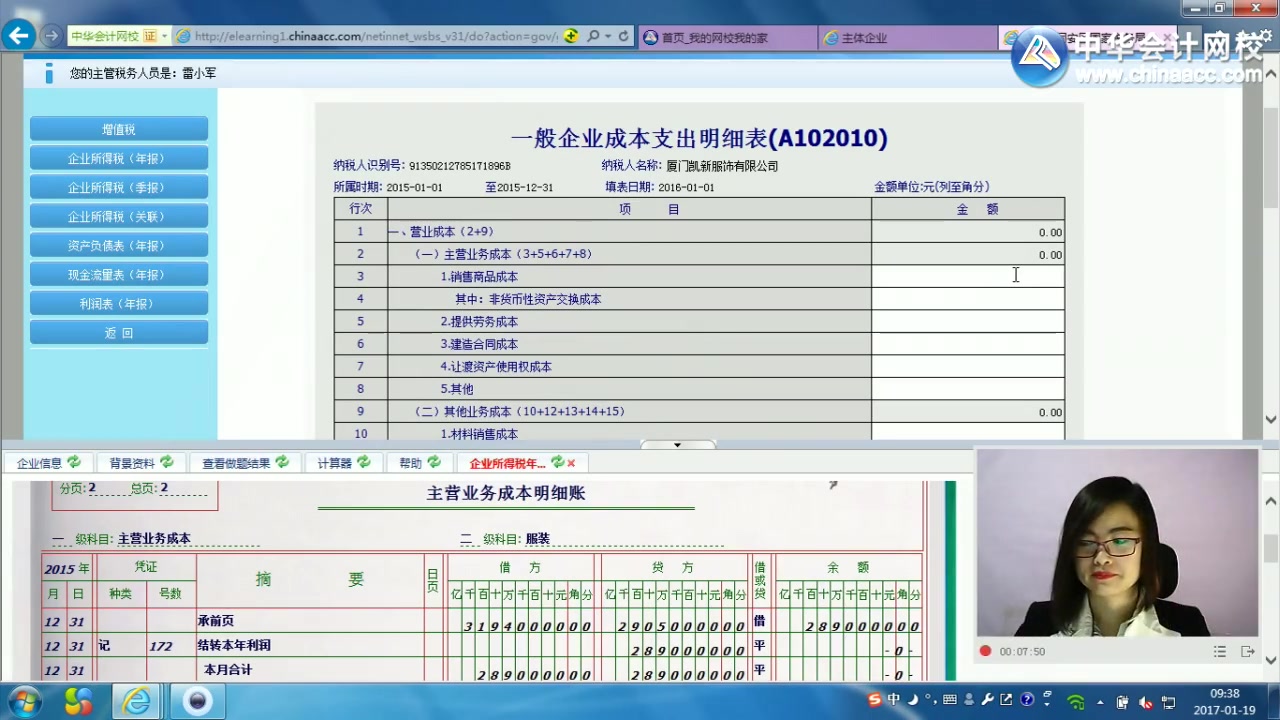Open the 背景资料 tab
1280x720 pixels.
(x=132, y=463)
